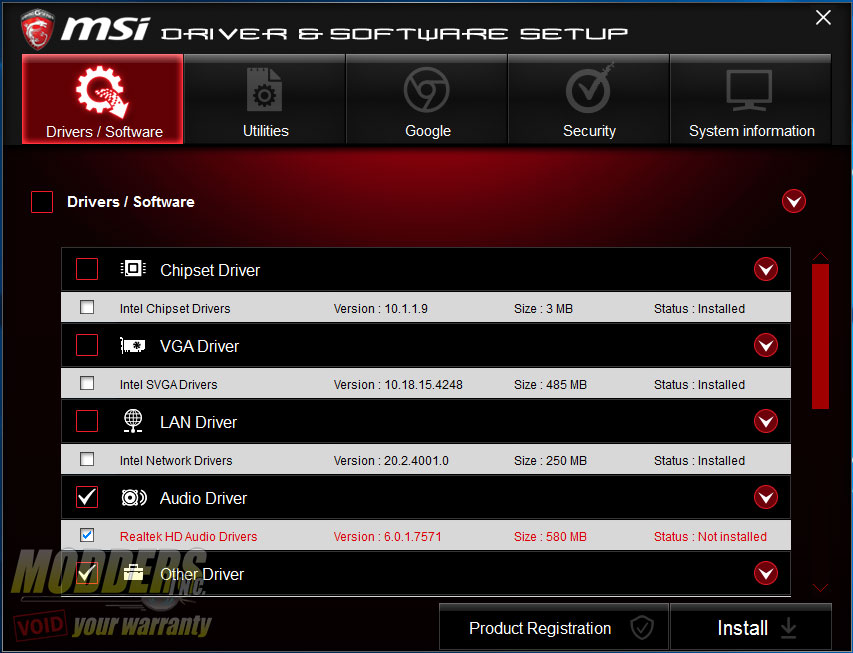Click Version : 6.0.1.7571 text
The image size is (853, 653).
click(x=387, y=537)
